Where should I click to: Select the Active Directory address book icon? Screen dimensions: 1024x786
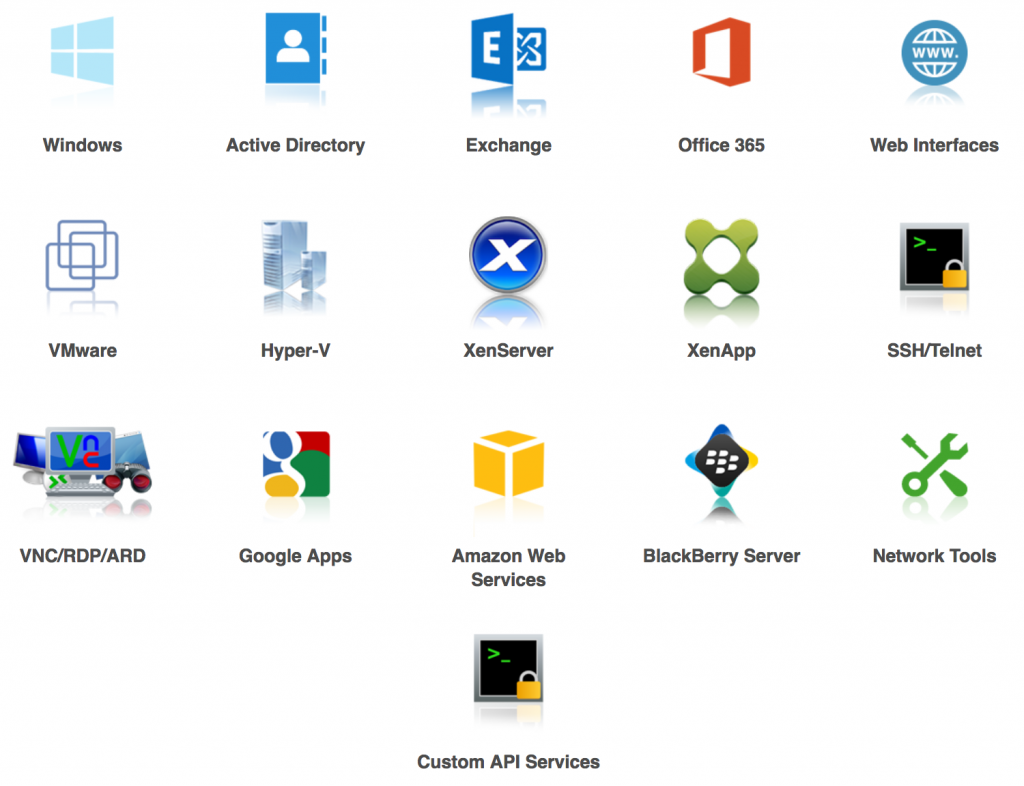coord(296,48)
